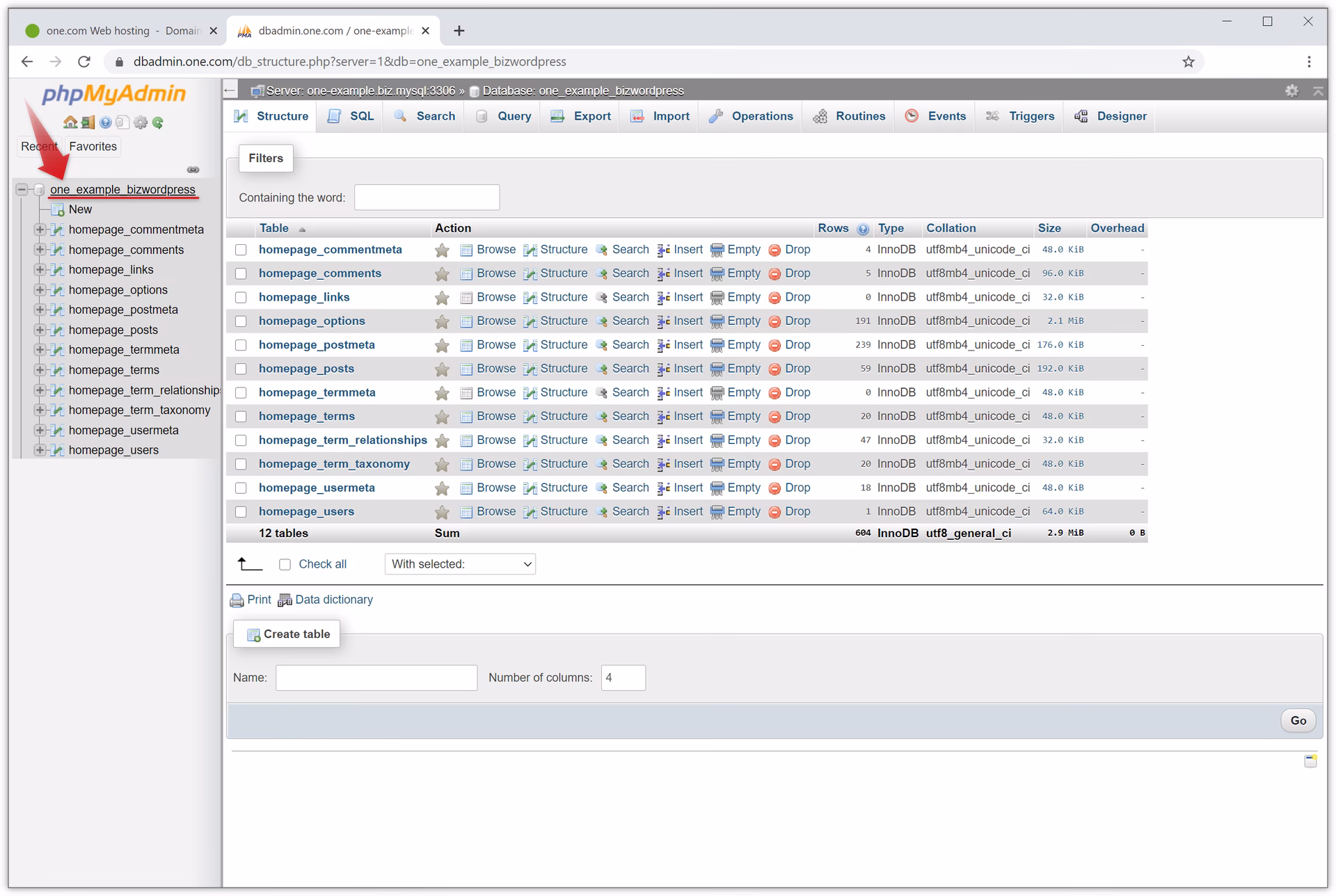Click Empty icon for homepage_posts
This screenshot has height=896, width=1336.
point(717,369)
